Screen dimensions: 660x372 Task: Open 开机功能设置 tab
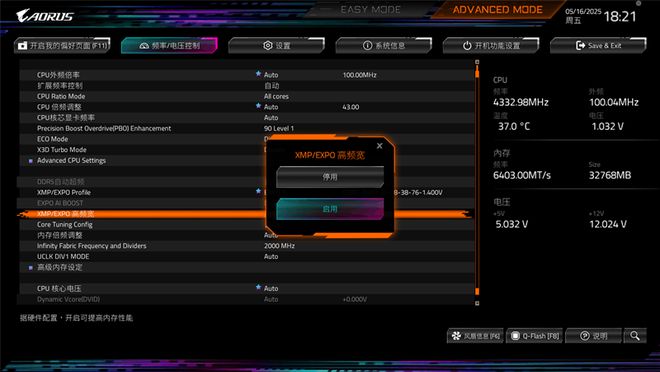click(x=491, y=45)
